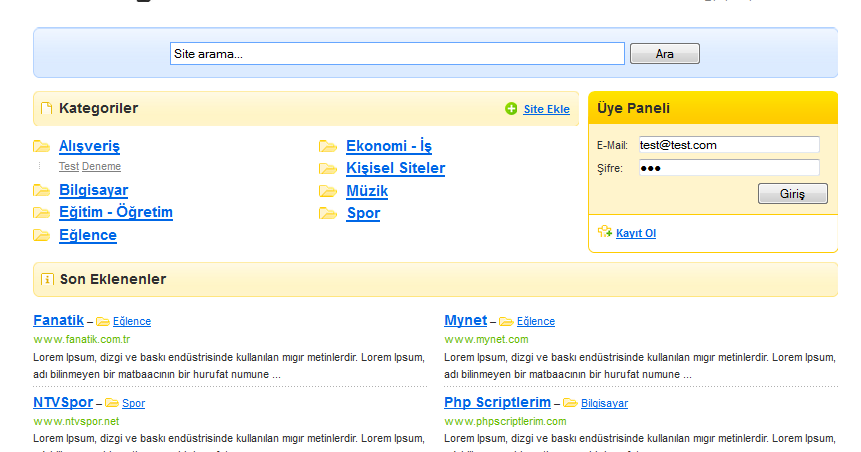The height and width of the screenshot is (452, 861).
Task: Open the Alışveriş category
Action: click(x=90, y=146)
